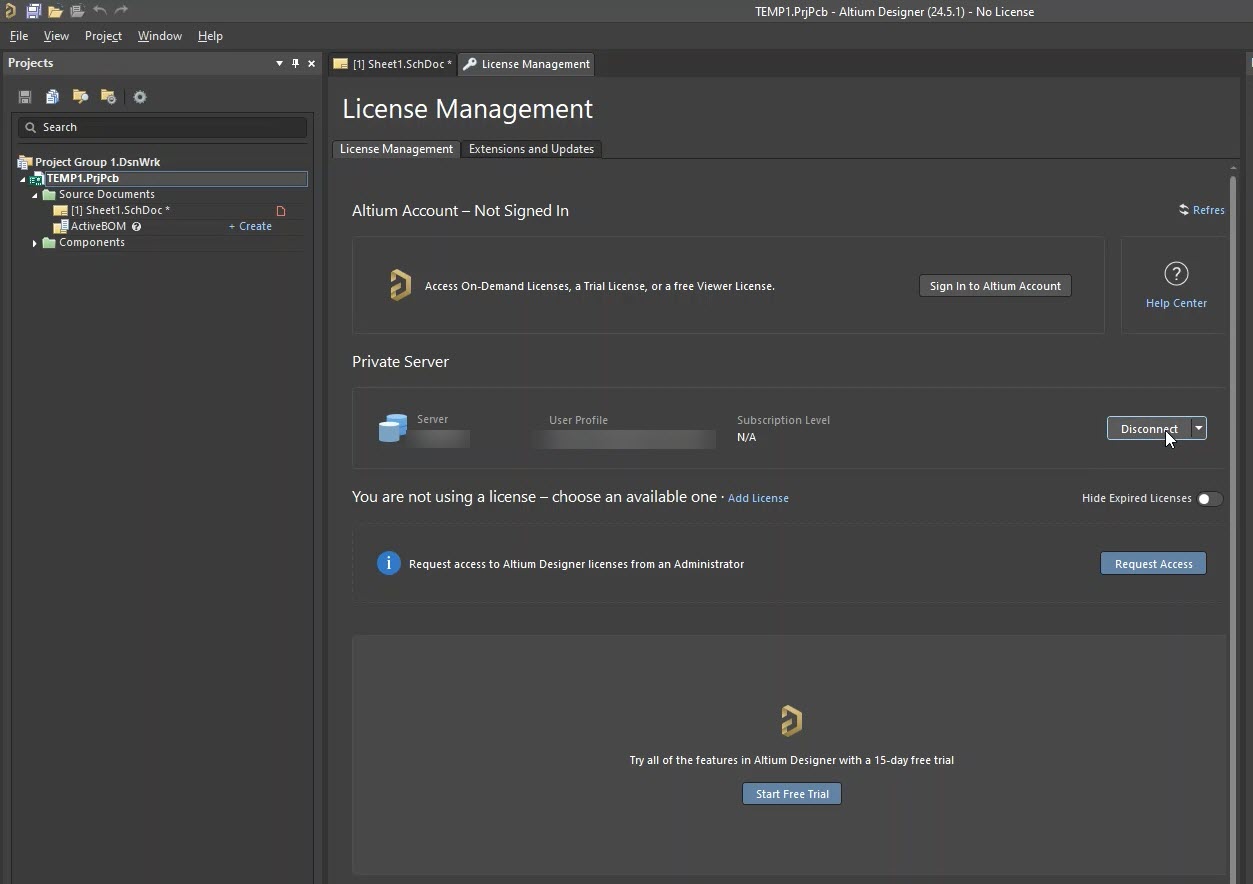Click the Projects panel Search field
The height and width of the screenshot is (884, 1253).
click(162, 127)
